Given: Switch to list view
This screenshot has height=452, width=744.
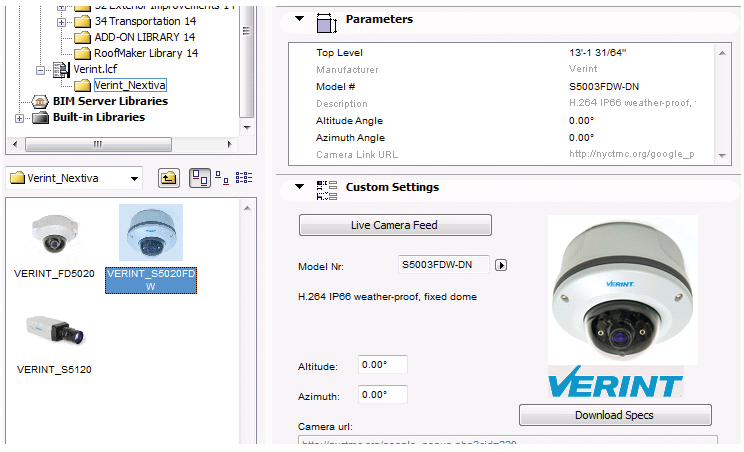Looking at the screenshot, I should pyautogui.click(x=244, y=178).
